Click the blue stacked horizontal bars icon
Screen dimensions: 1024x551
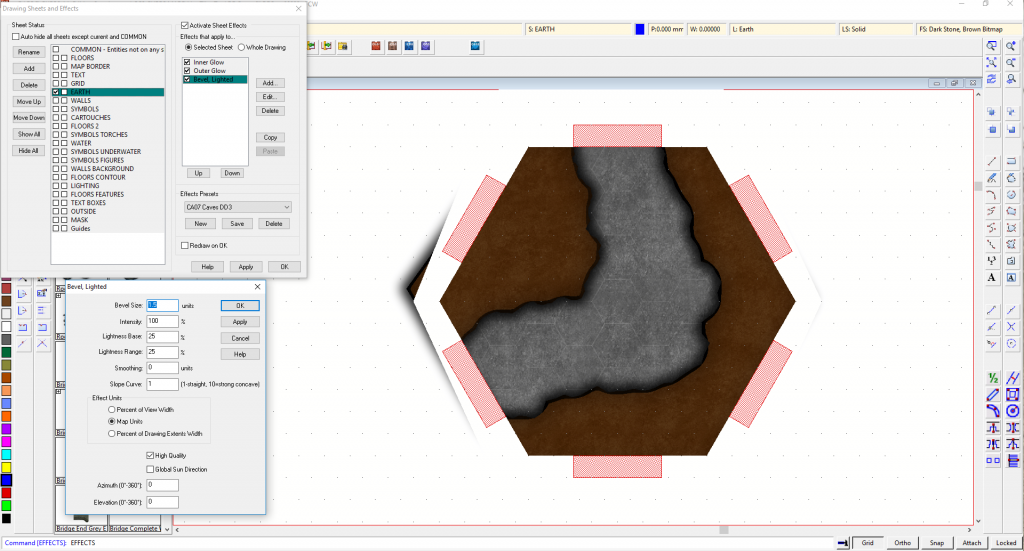pos(1013,460)
